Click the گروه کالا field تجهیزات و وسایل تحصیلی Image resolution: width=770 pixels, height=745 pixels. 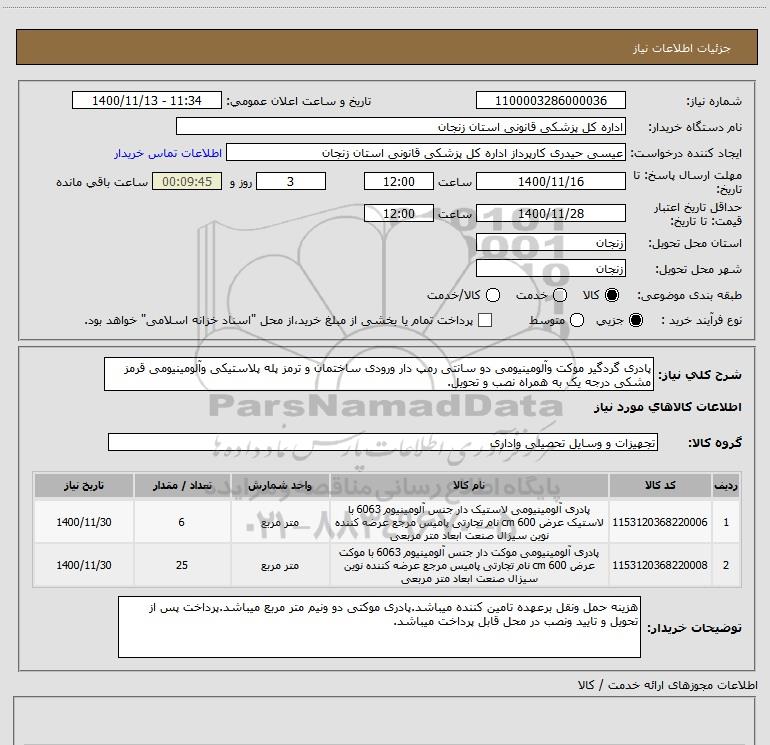pyautogui.click(x=383, y=442)
